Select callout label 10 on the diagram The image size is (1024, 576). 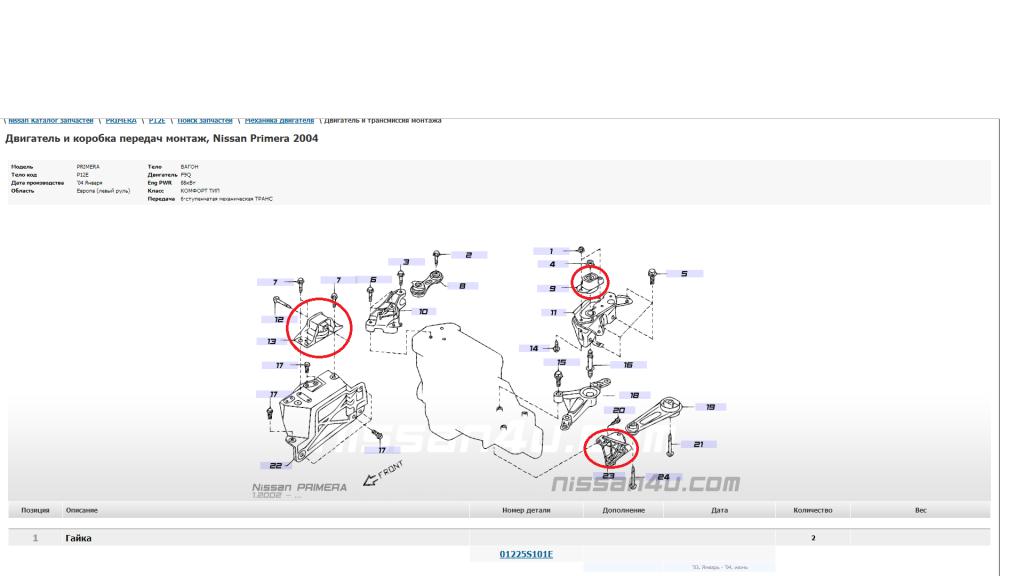423,312
